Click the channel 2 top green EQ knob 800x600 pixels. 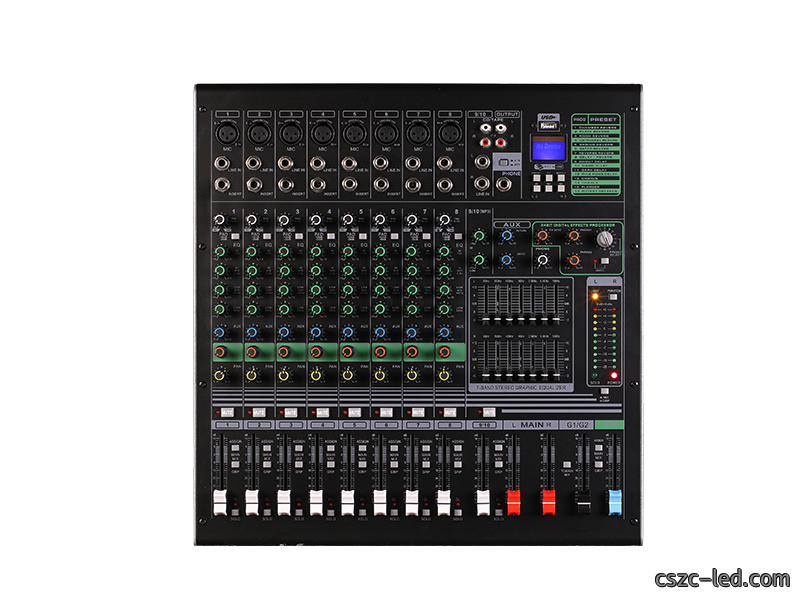pyautogui.click(x=252, y=252)
